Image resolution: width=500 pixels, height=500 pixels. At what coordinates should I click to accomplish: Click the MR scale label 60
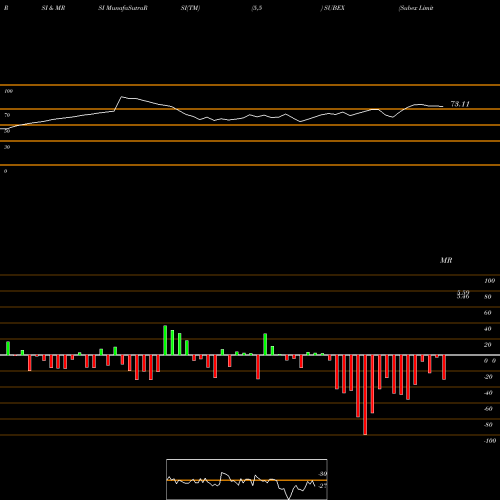click(488, 313)
